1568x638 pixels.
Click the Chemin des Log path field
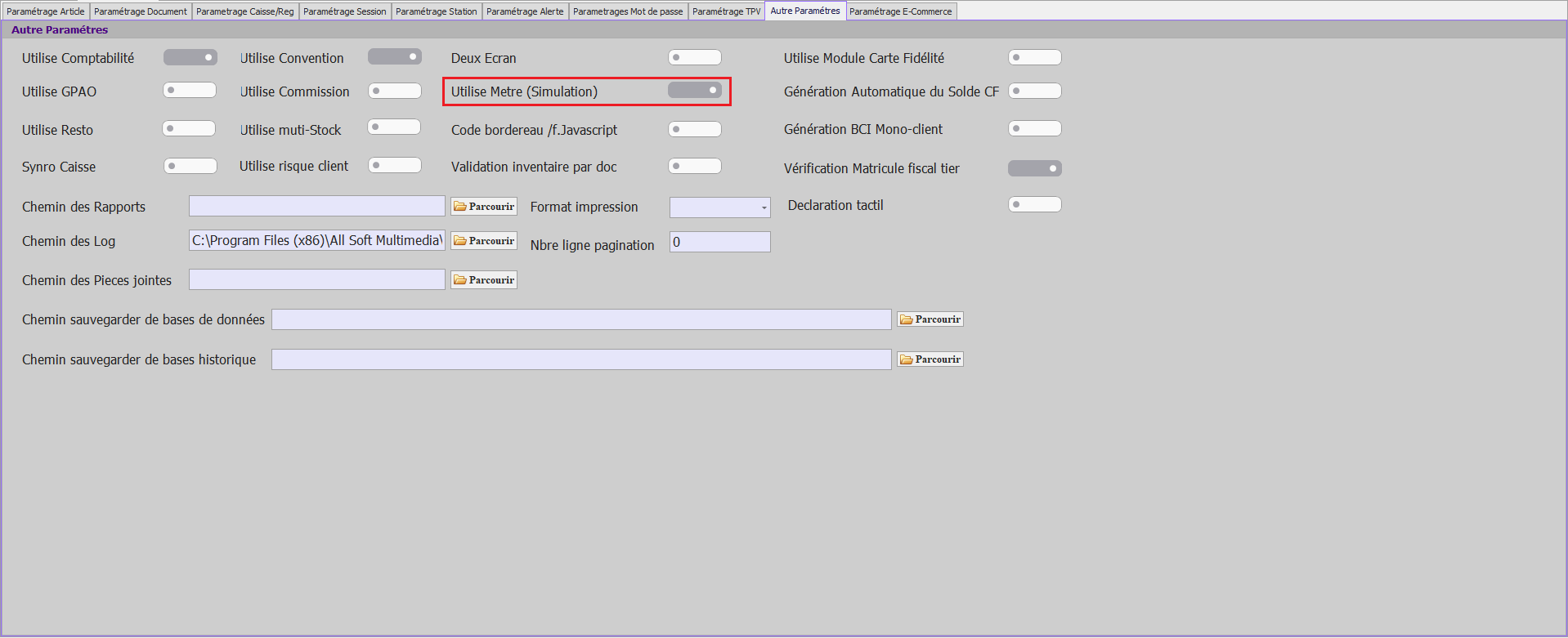point(317,240)
